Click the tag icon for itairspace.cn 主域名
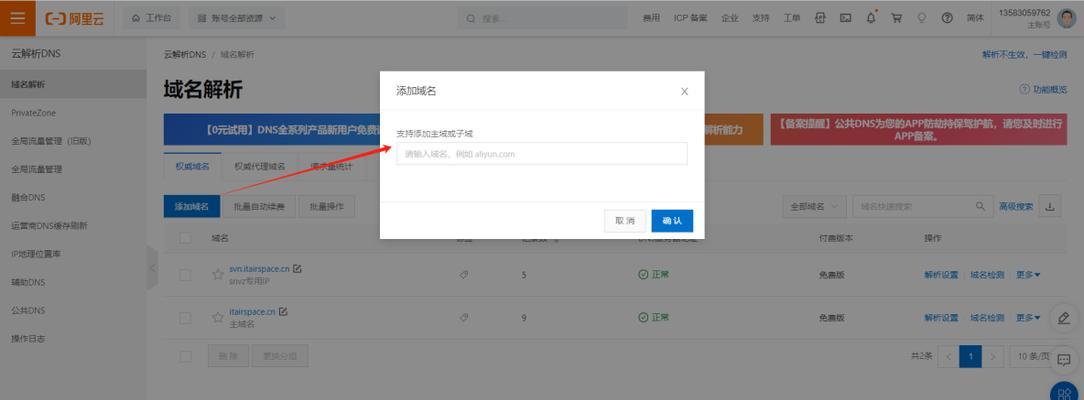The image size is (1084, 400). [x=464, y=318]
